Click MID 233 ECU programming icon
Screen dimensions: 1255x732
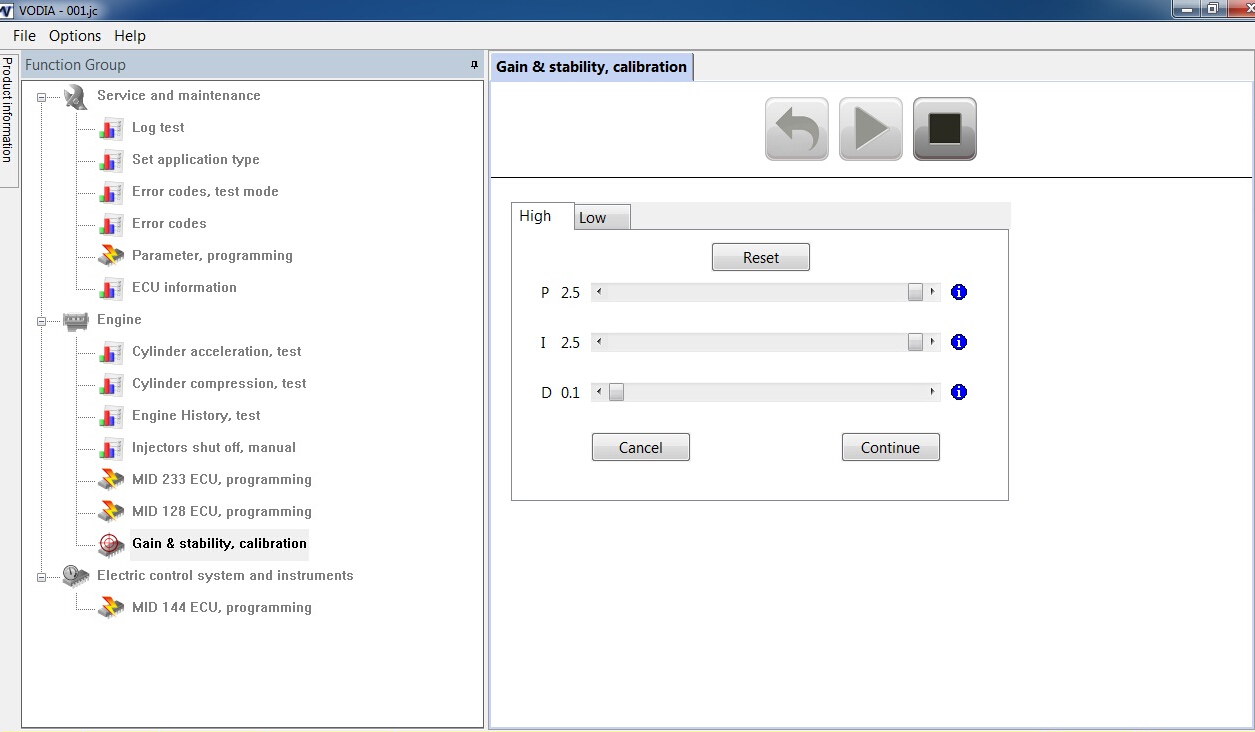pos(111,480)
